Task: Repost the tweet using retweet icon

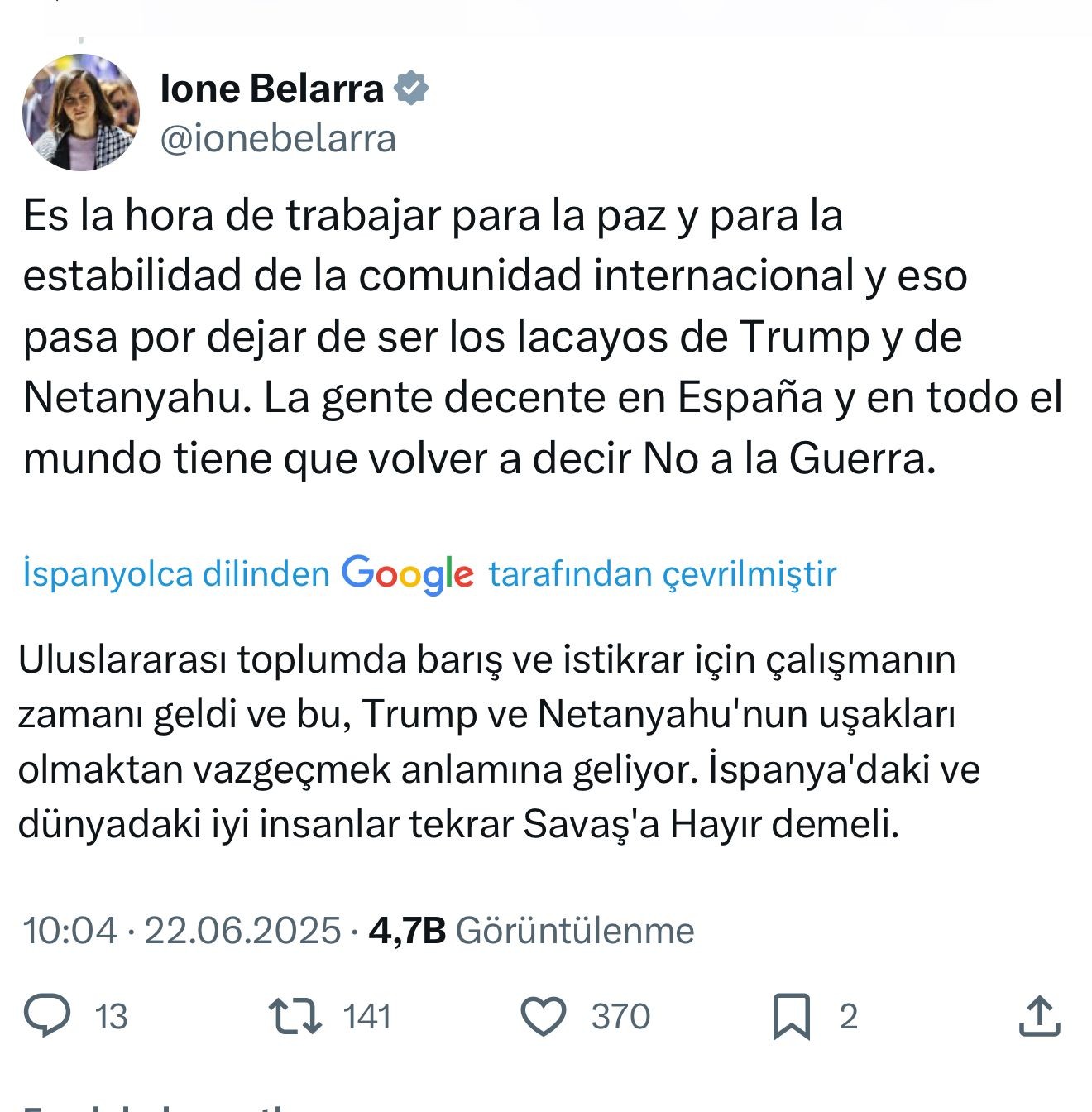Action: click(295, 1016)
